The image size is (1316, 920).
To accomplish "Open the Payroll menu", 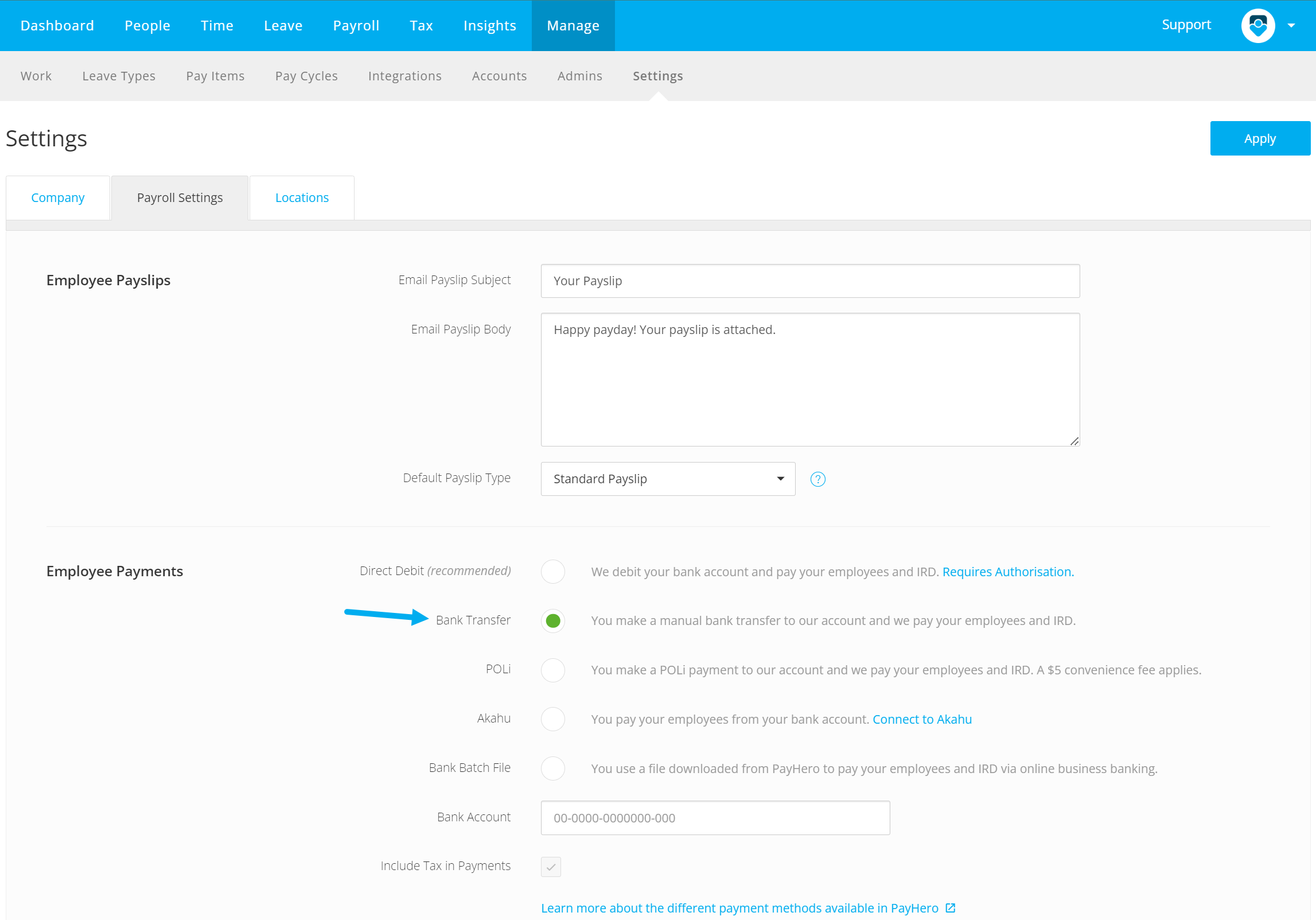I will [x=356, y=26].
